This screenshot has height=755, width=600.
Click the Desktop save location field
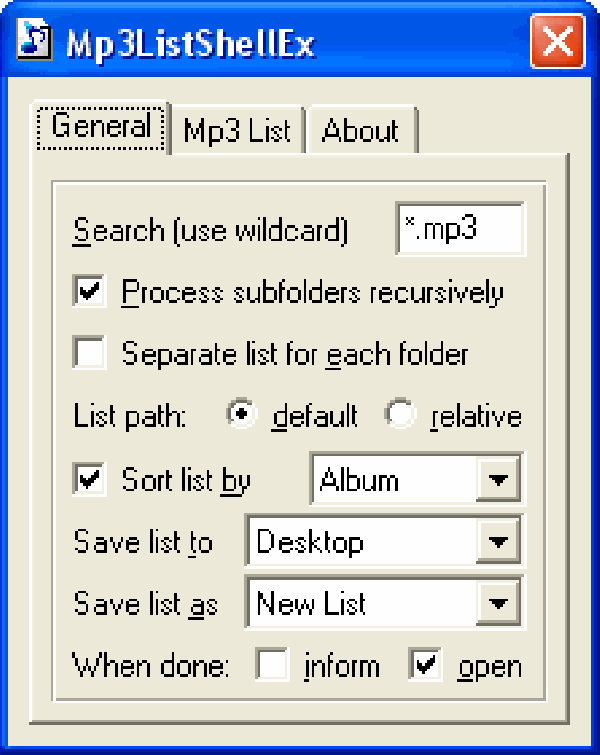click(360, 542)
